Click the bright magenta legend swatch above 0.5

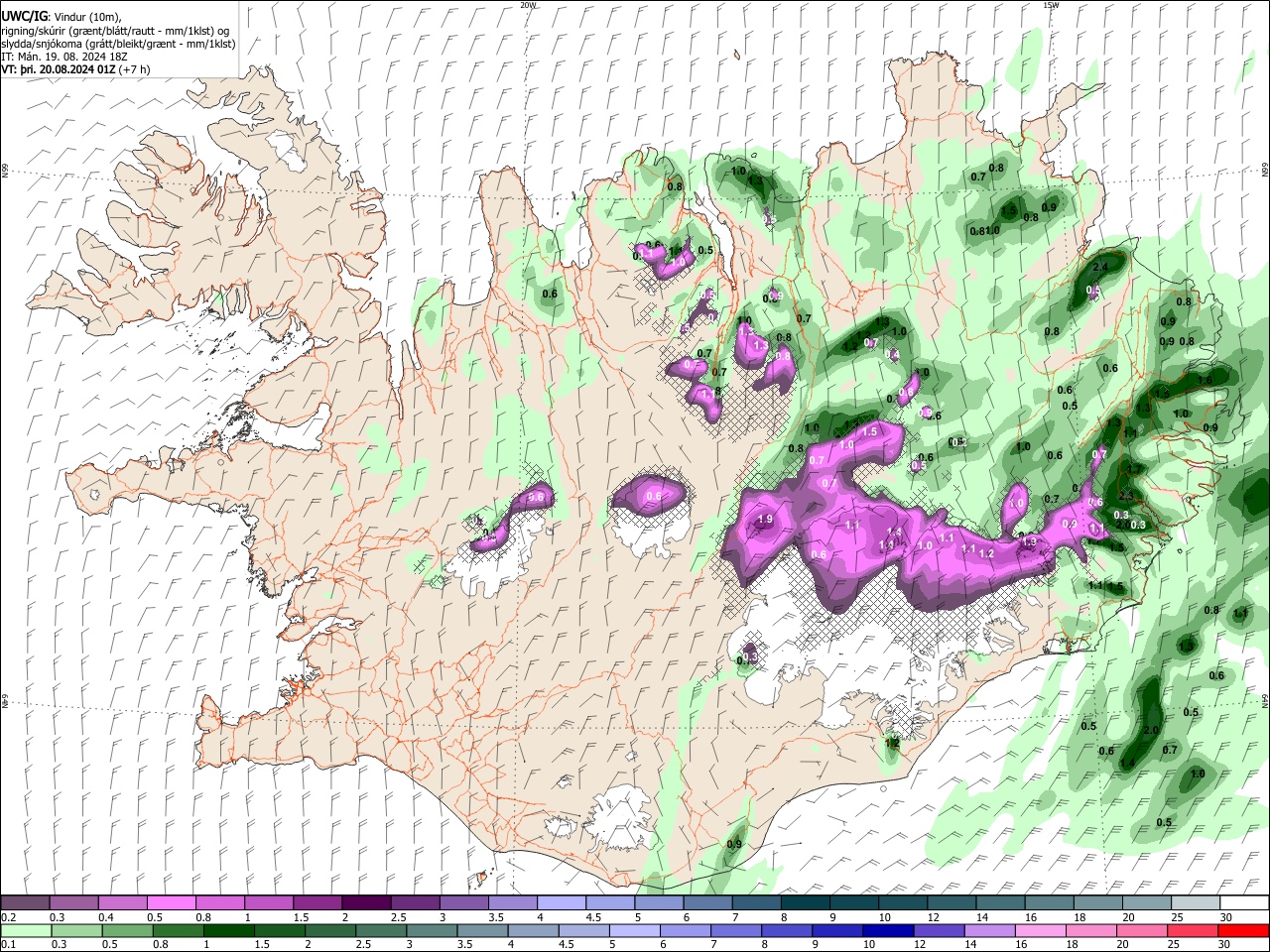pyautogui.click(x=171, y=903)
